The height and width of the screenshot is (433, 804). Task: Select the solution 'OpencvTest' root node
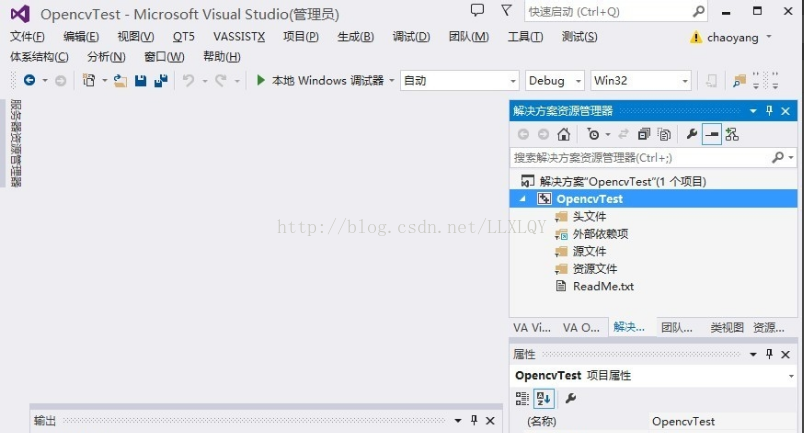pyautogui.click(x=623, y=181)
